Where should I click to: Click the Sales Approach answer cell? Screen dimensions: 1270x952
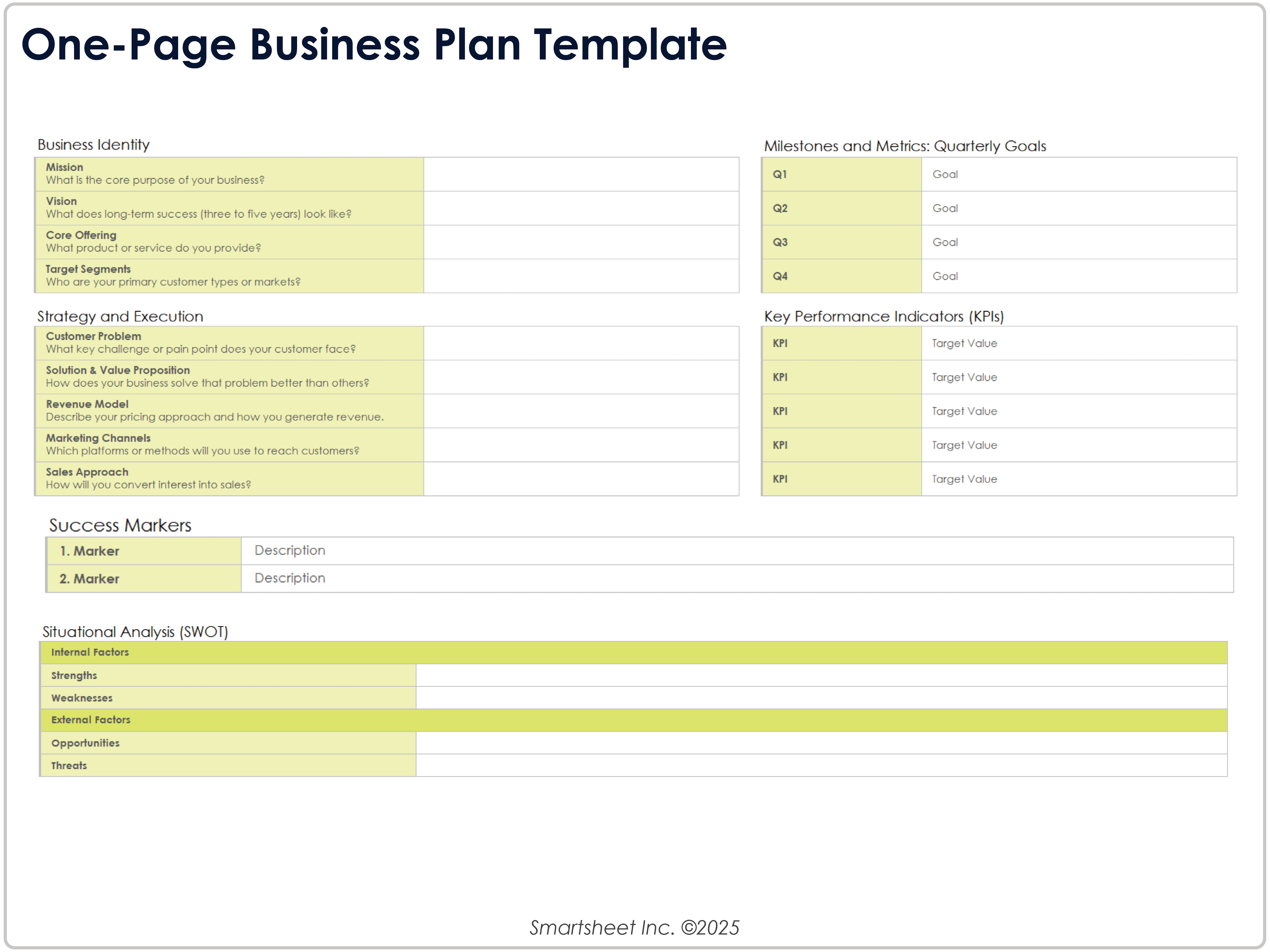(581, 478)
